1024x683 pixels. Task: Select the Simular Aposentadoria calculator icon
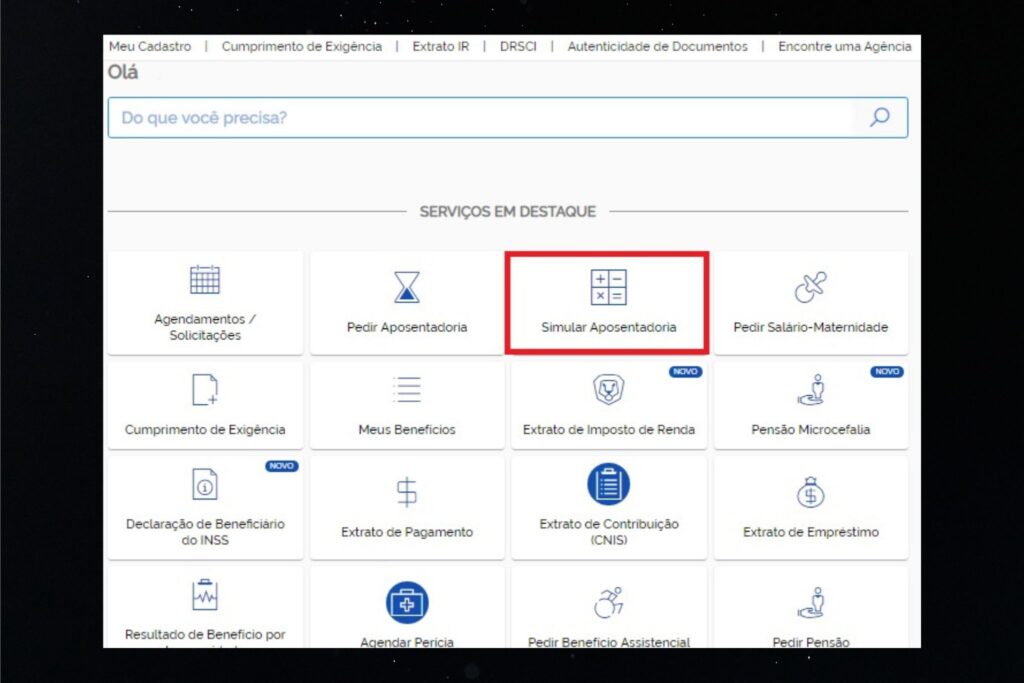point(608,288)
